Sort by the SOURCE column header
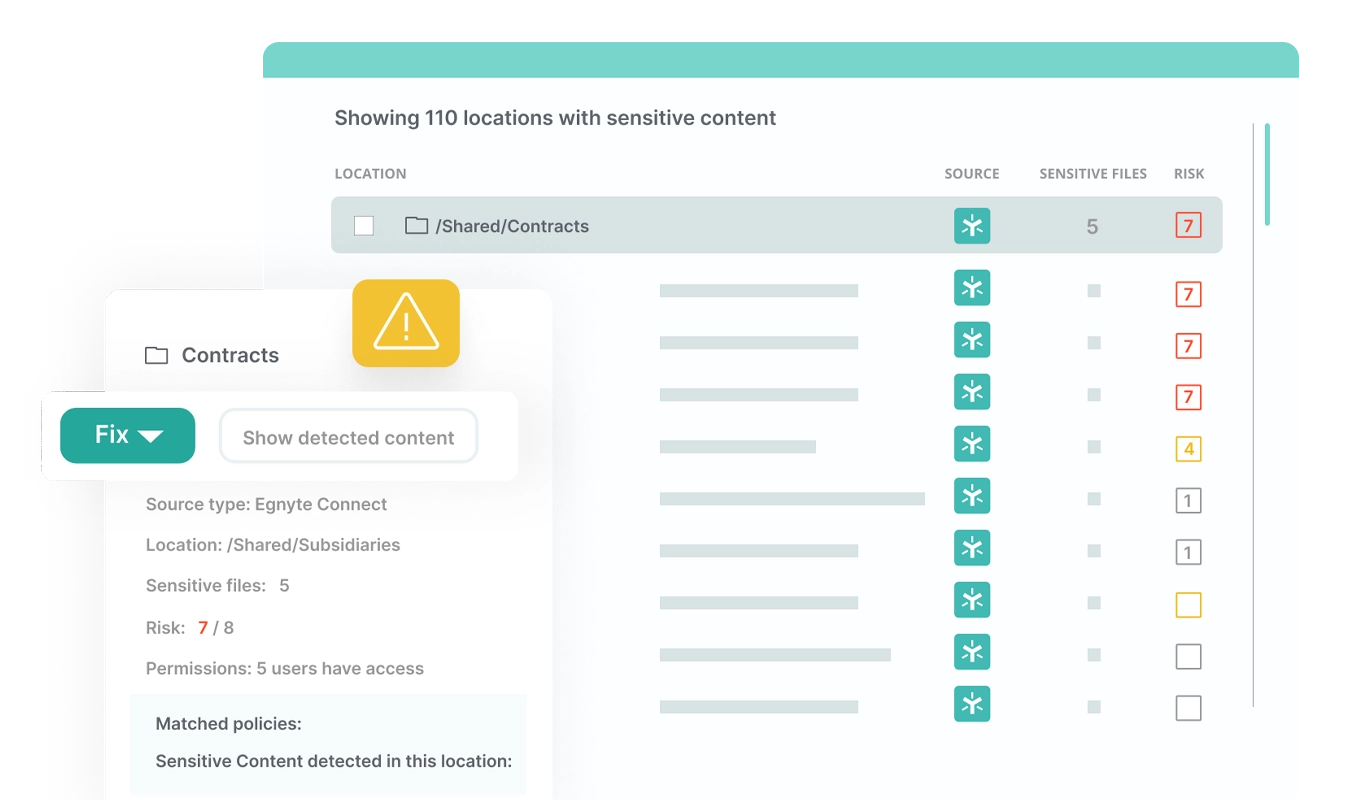Viewport: 1360px width, 800px height. [971, 173]
